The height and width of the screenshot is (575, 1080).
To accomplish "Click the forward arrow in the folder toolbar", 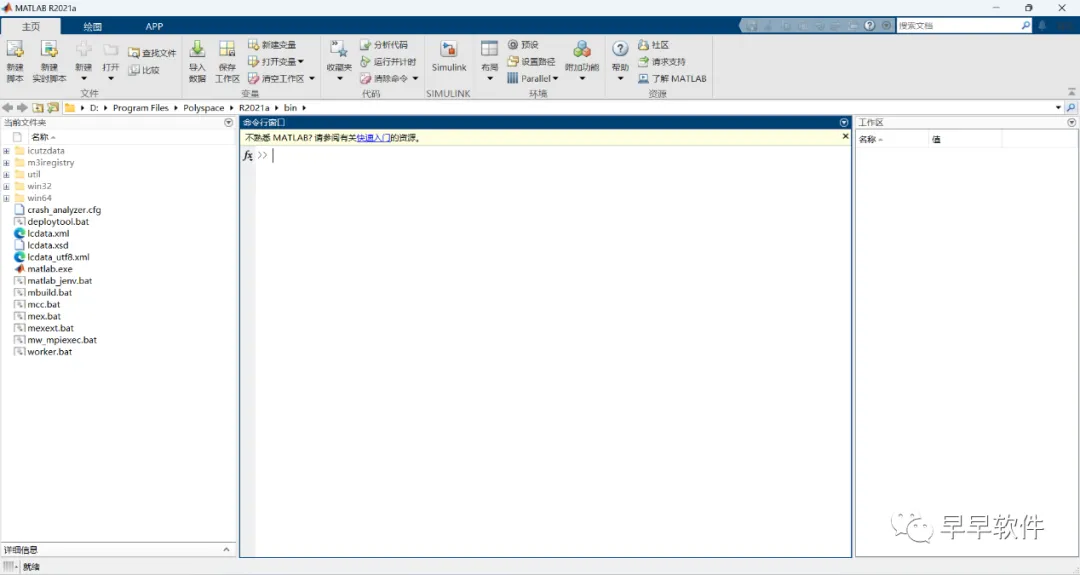I will (x=22, y=107).
